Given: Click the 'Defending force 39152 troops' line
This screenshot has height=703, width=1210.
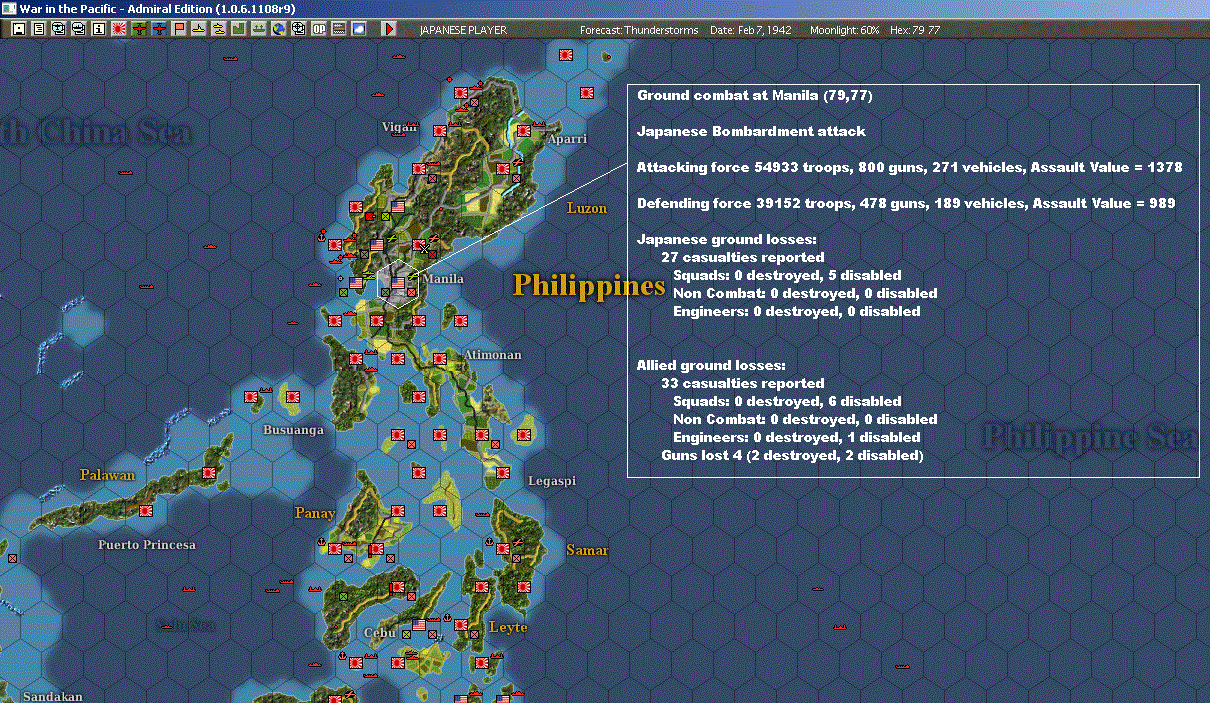Looking at the screenshot, I should point(906,203).
